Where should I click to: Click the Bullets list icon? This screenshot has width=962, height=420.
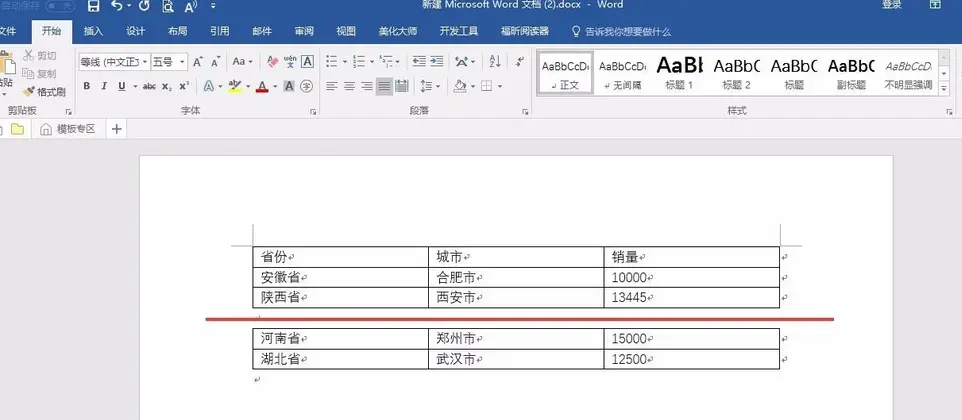pos(332,62)
